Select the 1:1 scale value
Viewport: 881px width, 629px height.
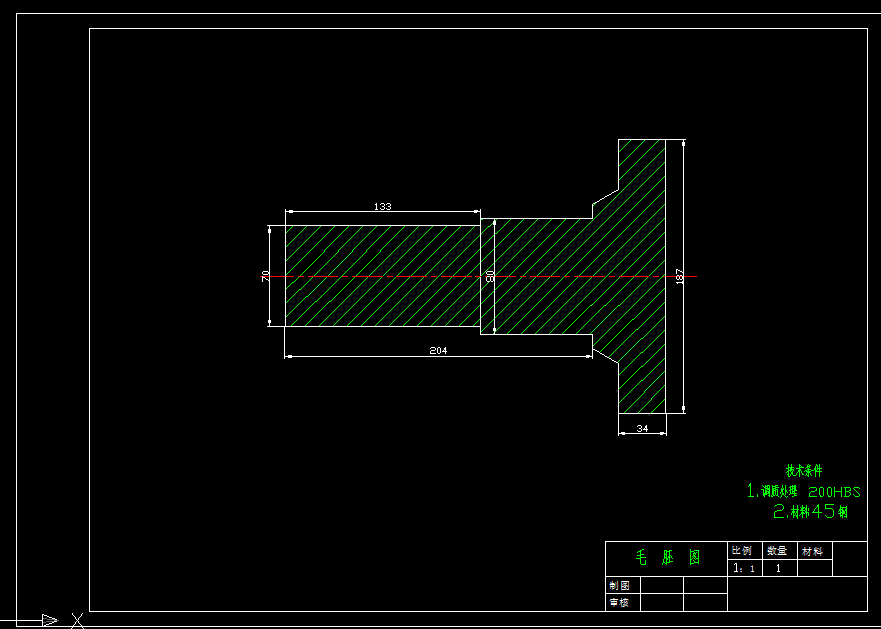[744, 568]
